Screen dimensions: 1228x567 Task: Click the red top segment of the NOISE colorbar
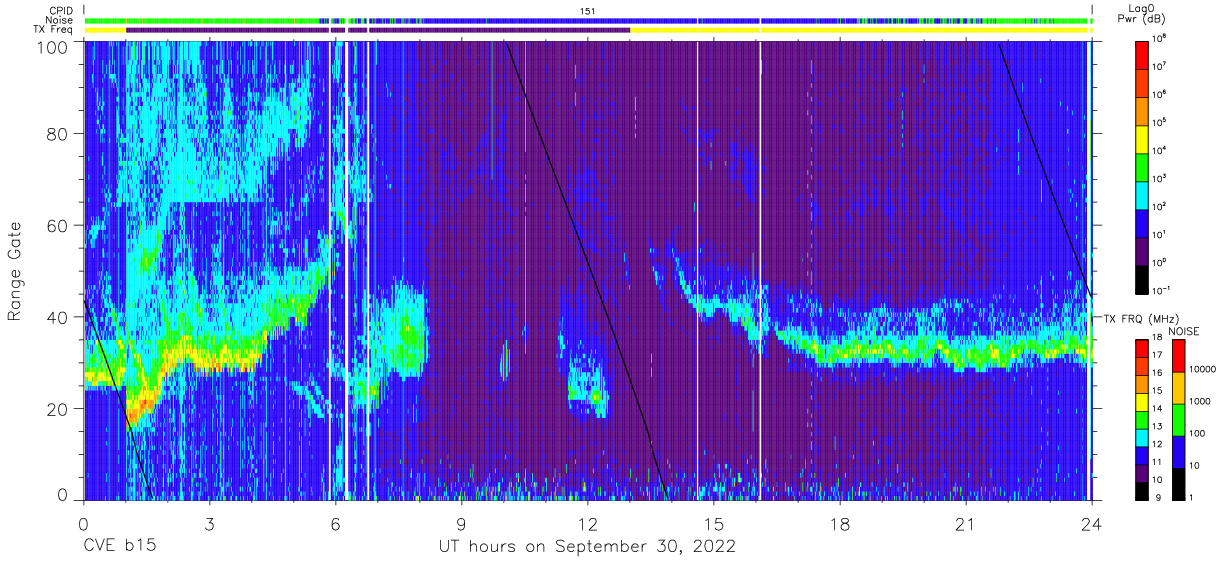[1178, 356]
